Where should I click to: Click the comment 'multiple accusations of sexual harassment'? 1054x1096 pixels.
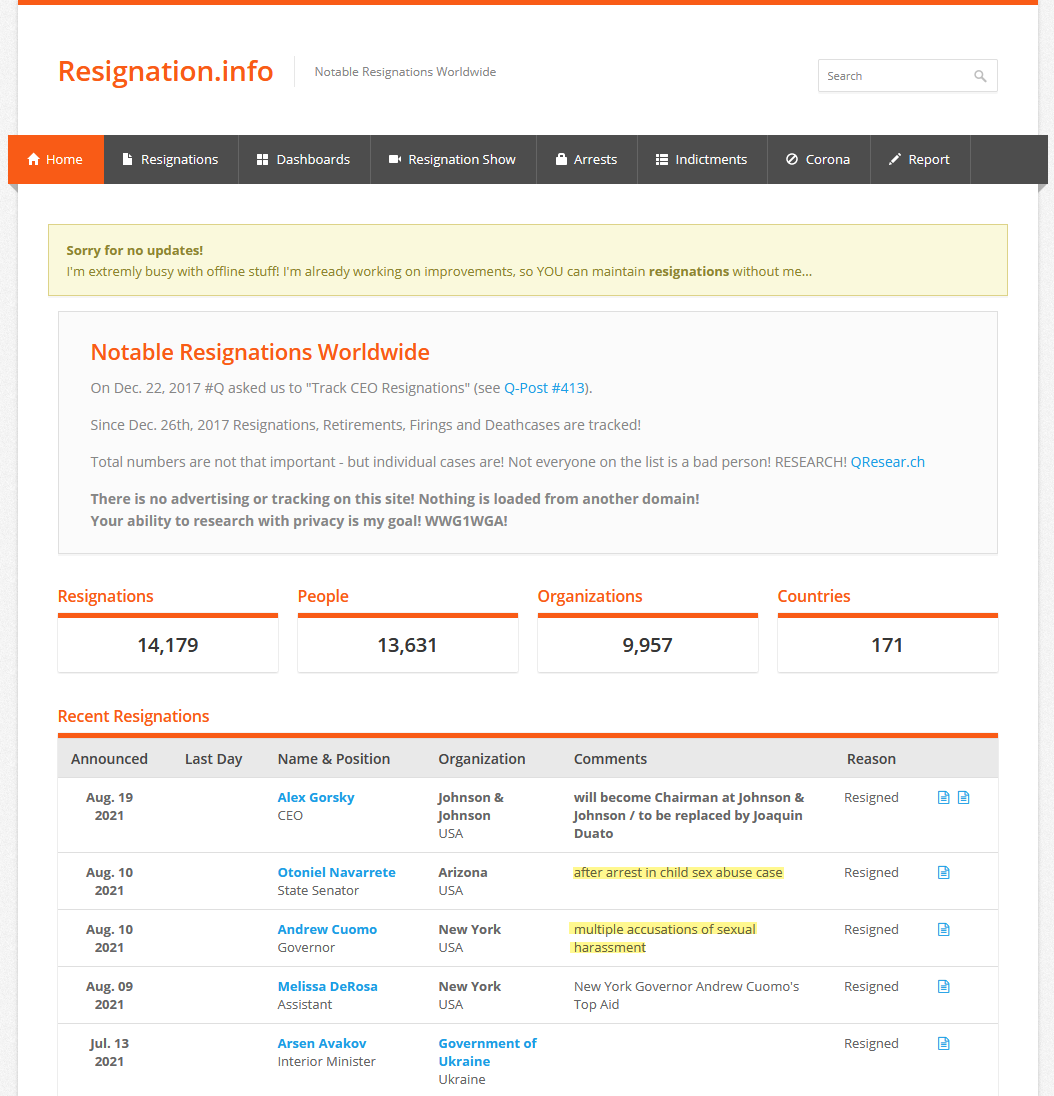664,938
